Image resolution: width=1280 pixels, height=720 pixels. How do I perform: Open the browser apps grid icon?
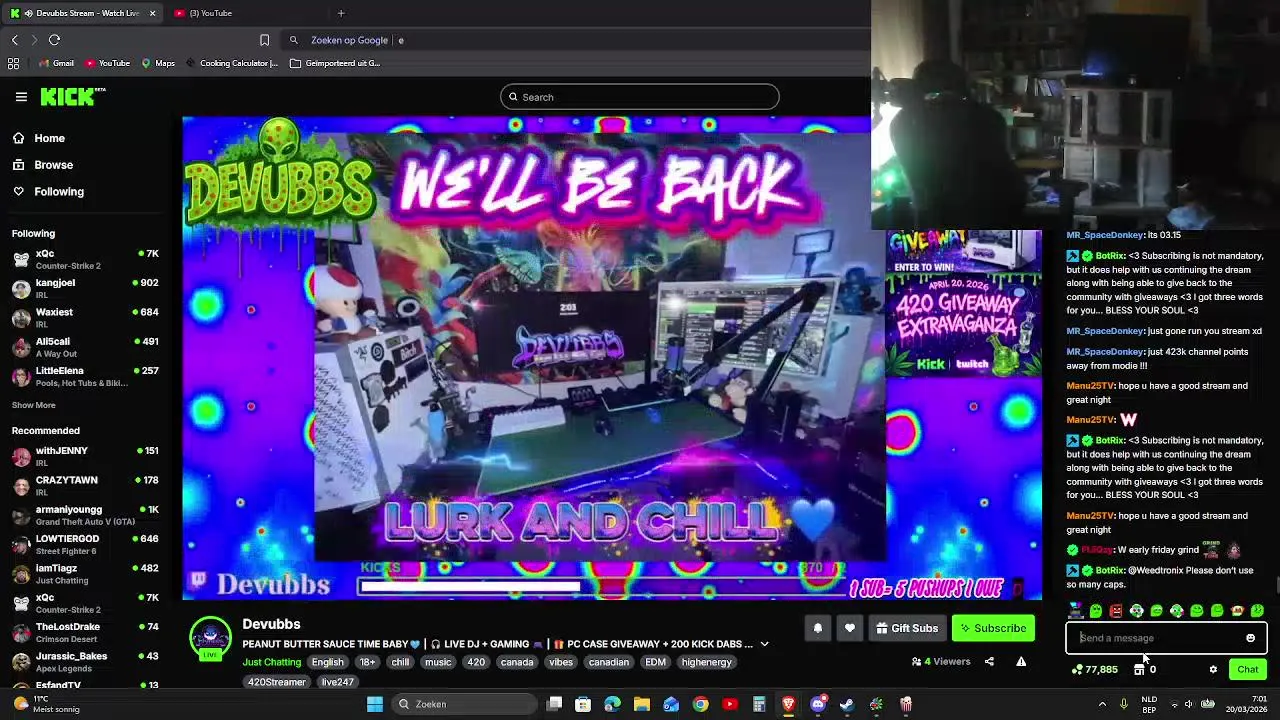pos(13,63)
